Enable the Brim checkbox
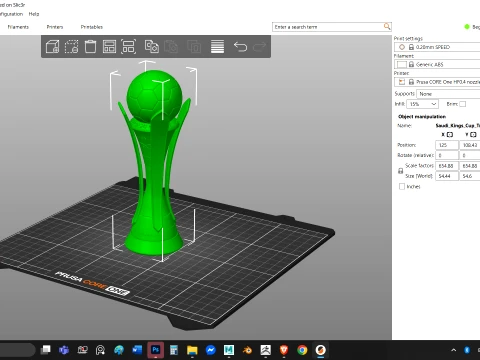 pyautogui.click(x=463, y=104)
